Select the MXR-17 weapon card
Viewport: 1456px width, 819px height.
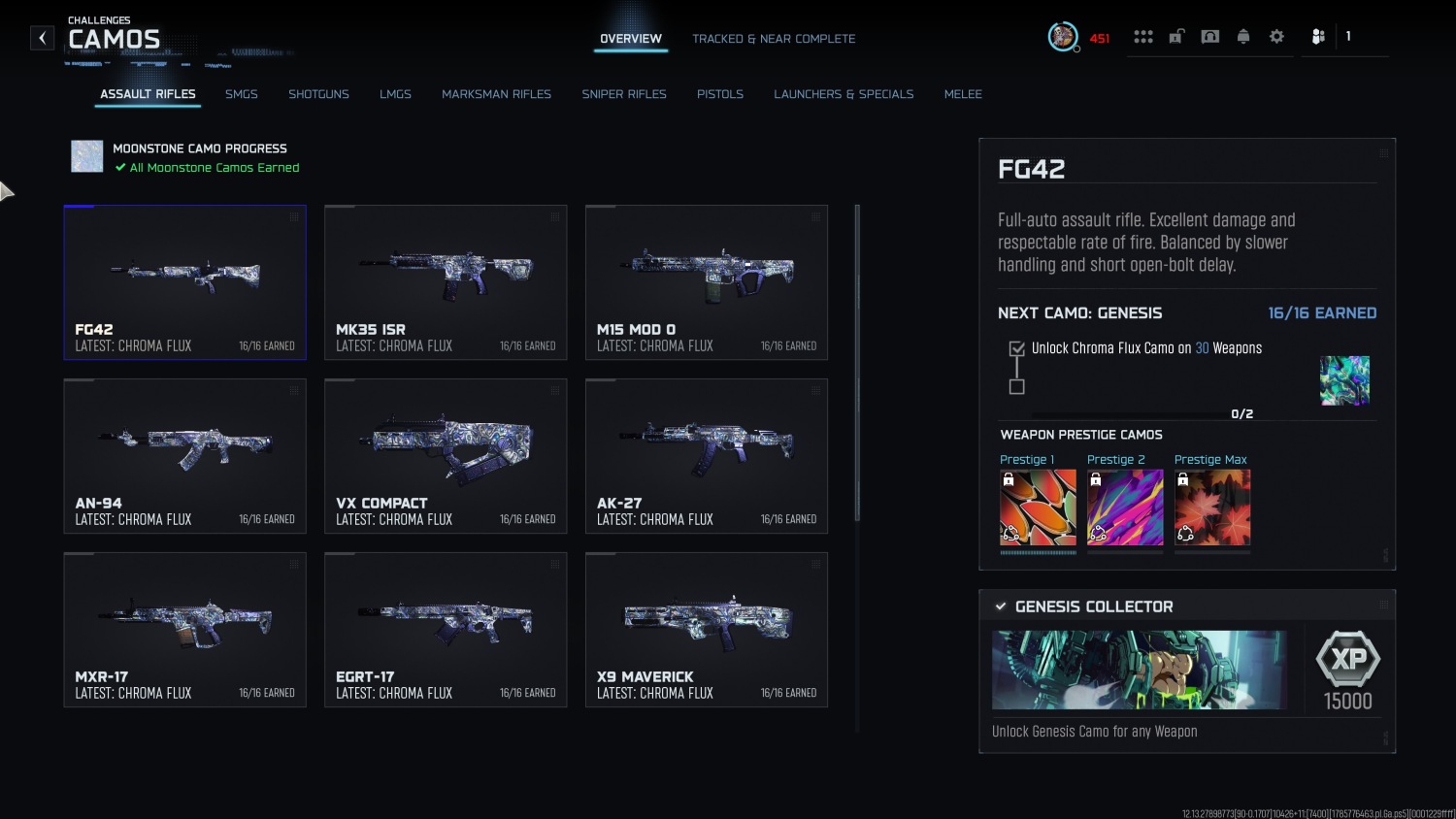click(184, 630)
